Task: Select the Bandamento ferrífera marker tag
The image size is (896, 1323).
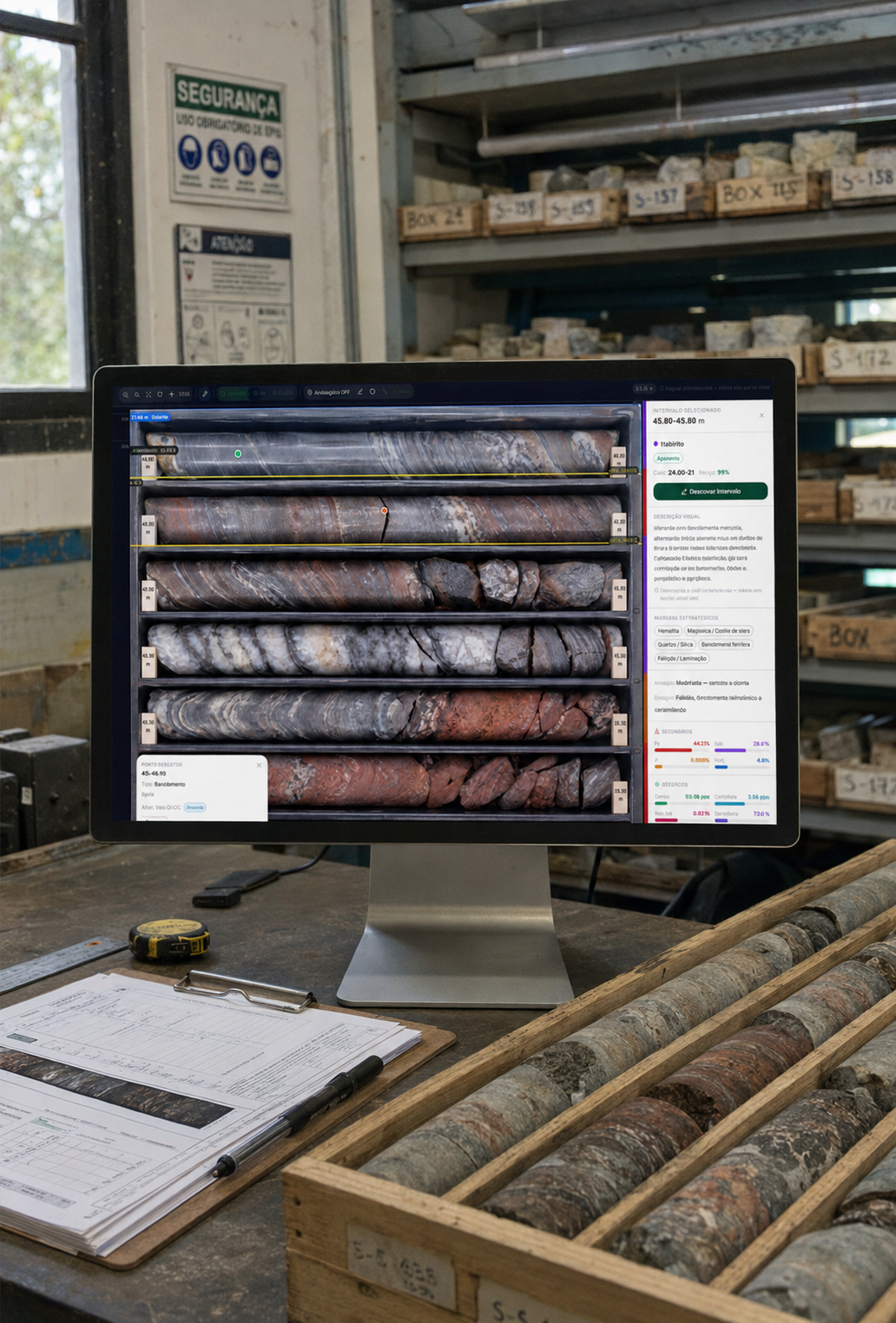Action: 726,644
